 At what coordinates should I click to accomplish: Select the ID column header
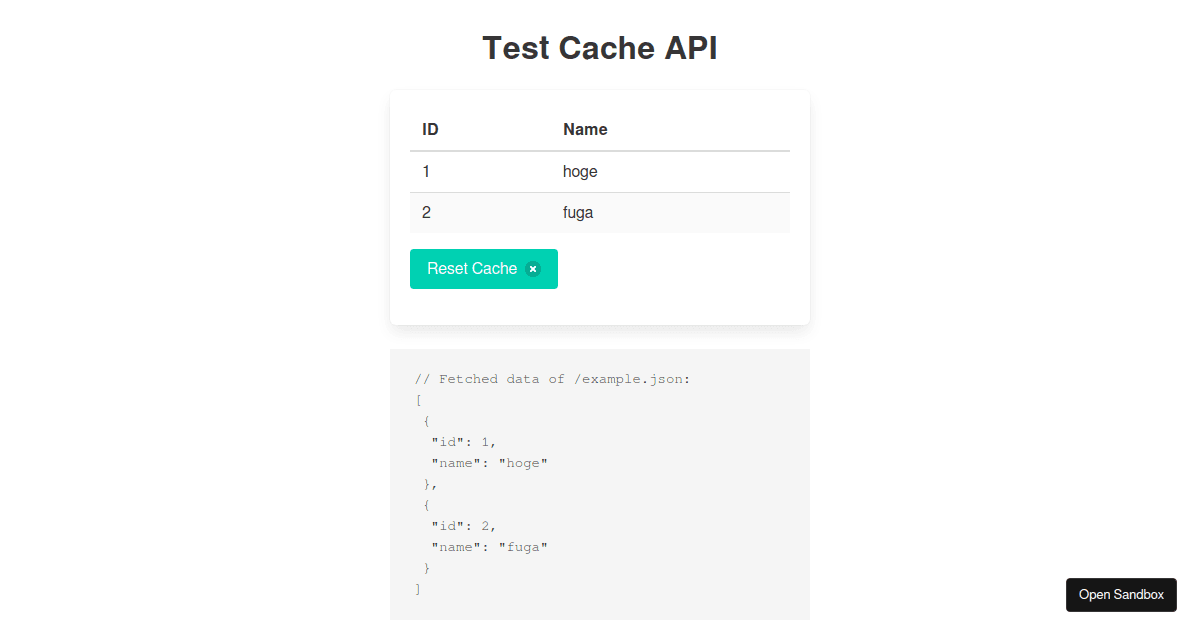(430, 129)
